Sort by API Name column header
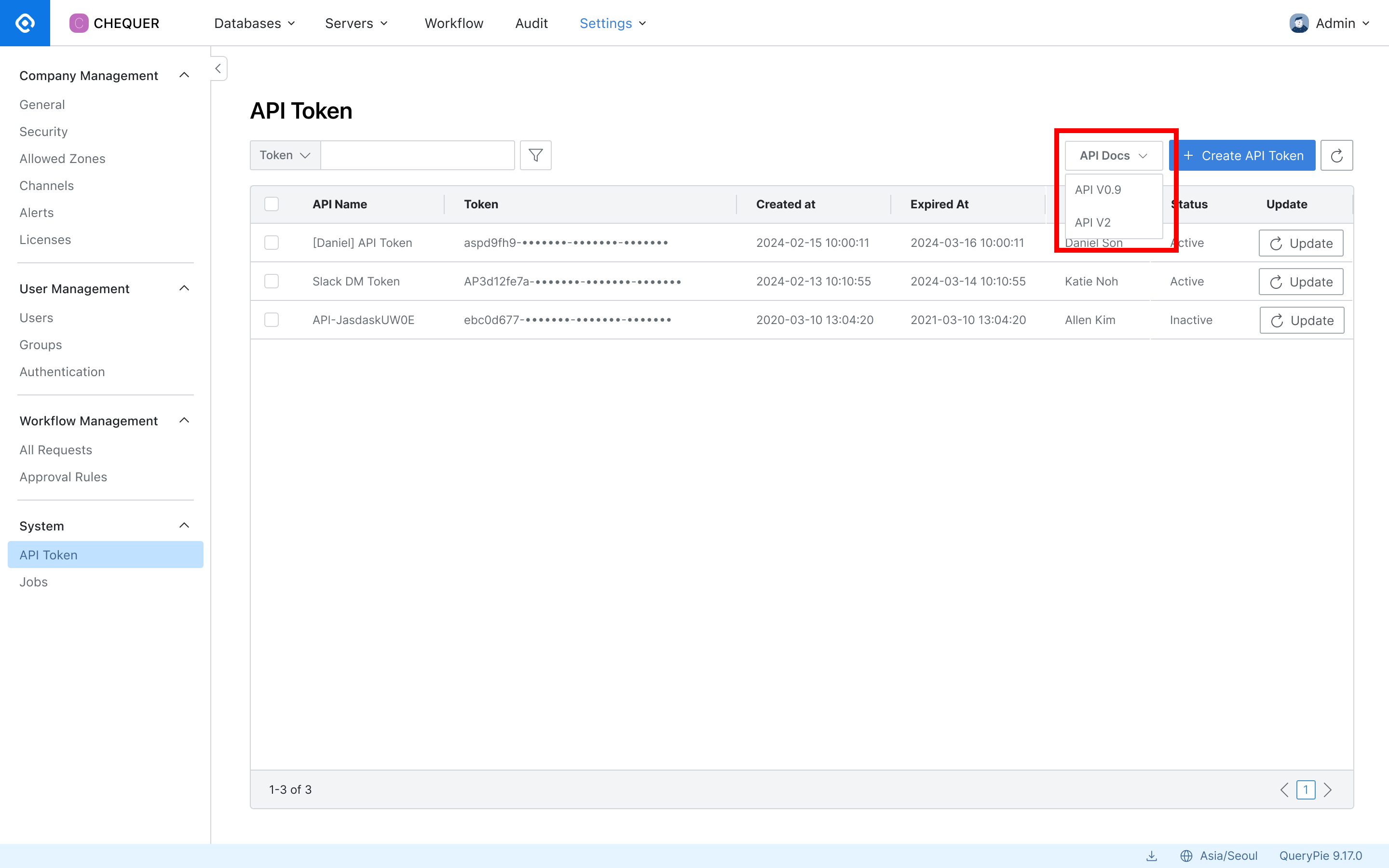This screenshot has width=1389, height=868. (340, 204)
